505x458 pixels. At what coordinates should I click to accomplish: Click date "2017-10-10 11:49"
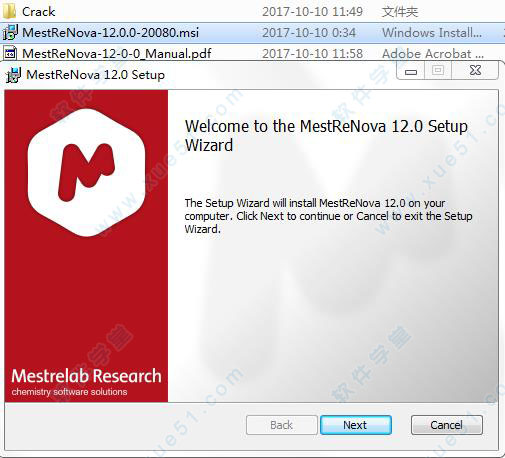pyautogui.click(x=312, y=12)
